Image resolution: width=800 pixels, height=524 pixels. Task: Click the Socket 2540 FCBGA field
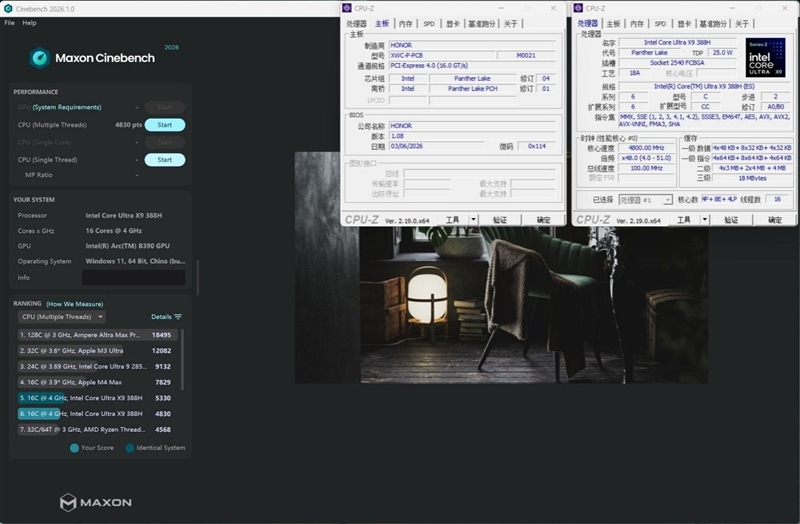(677, 63)
